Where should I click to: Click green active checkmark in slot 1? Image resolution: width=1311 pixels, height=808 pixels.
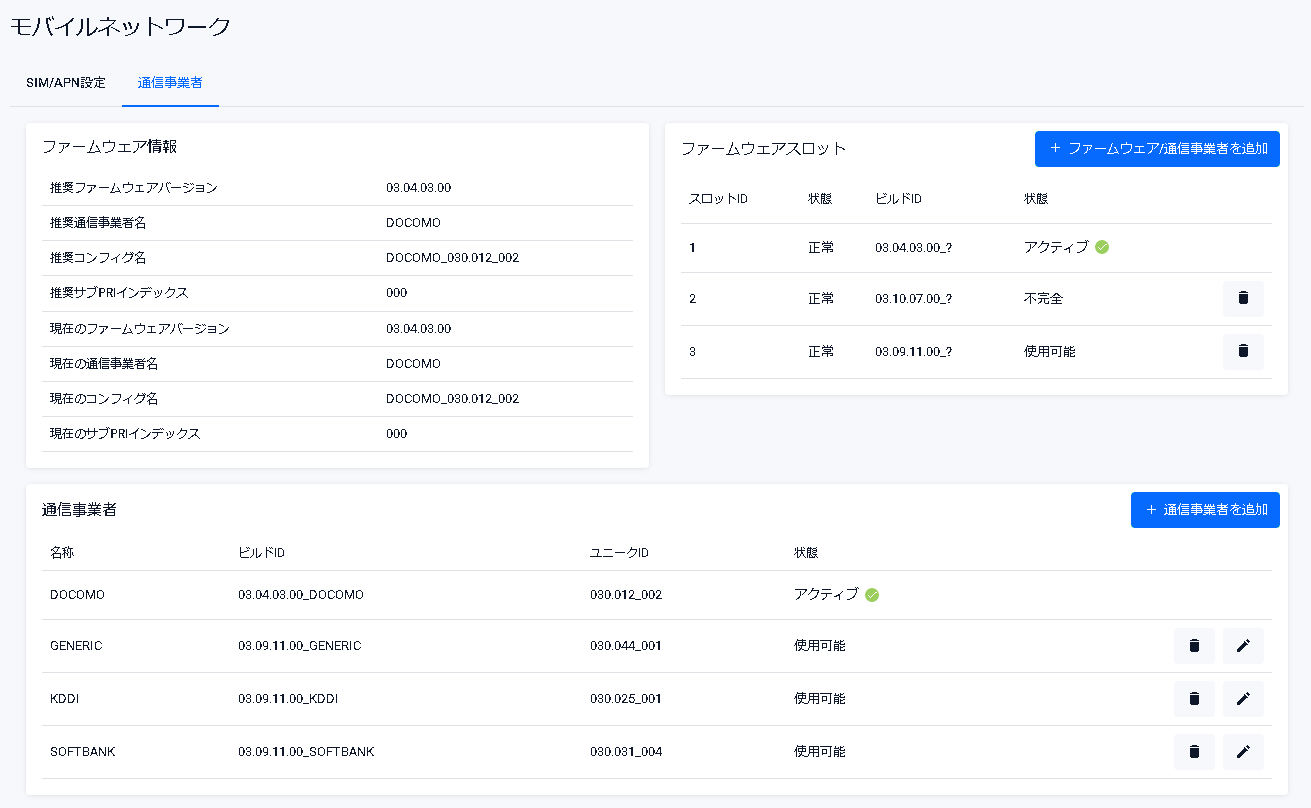pyautogui.click(x=1102, y=247)
